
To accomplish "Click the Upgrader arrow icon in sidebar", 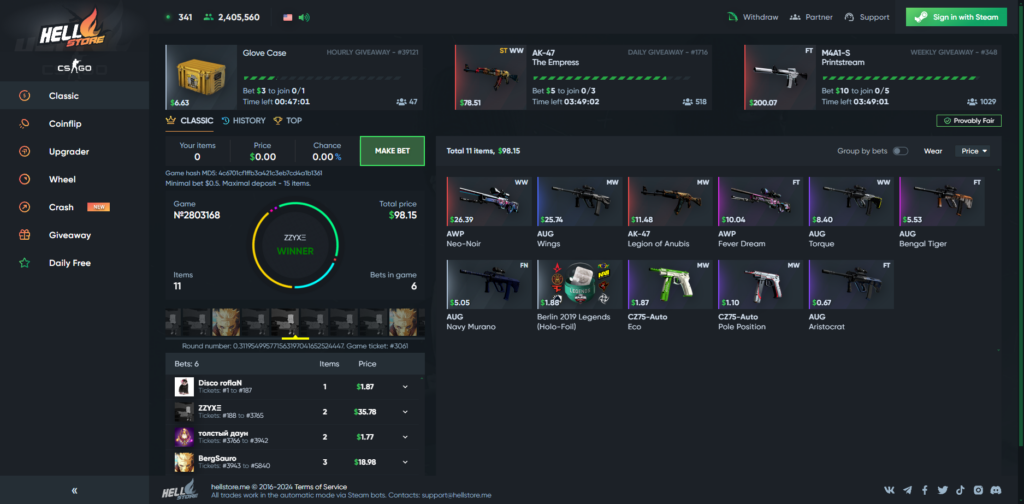I will (x=24, y=151).
